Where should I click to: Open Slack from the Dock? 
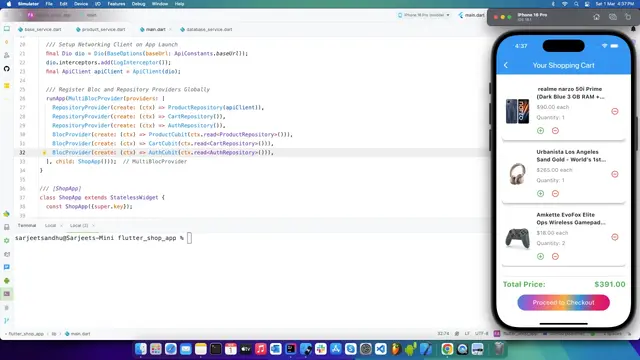pyautogui.click(x=320, y=349)
